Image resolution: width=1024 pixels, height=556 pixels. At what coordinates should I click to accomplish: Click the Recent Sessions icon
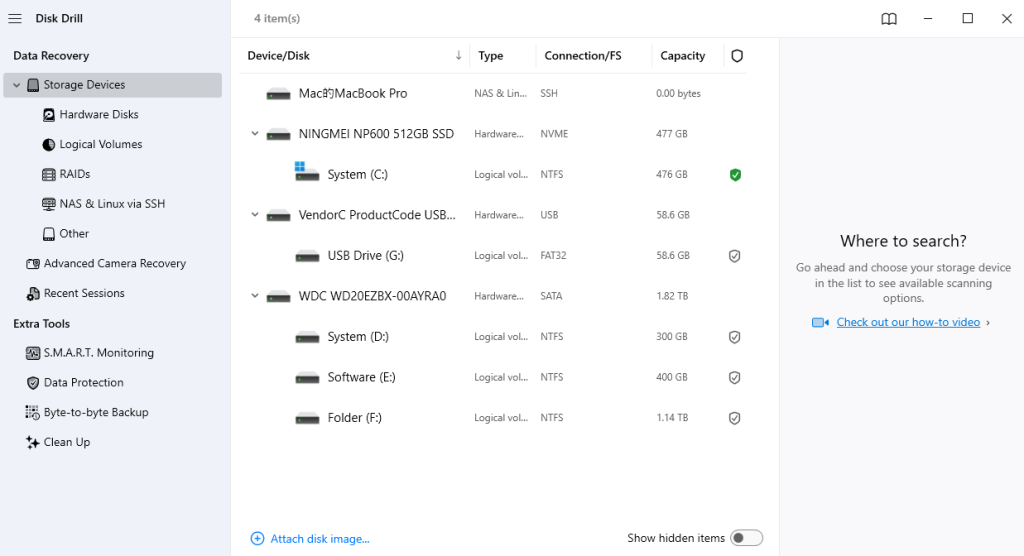pos(33,294)
